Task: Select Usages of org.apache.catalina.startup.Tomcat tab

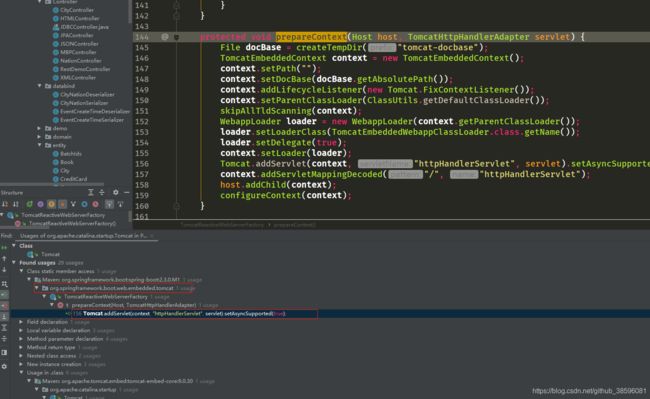Action: [x=84, y=236]
